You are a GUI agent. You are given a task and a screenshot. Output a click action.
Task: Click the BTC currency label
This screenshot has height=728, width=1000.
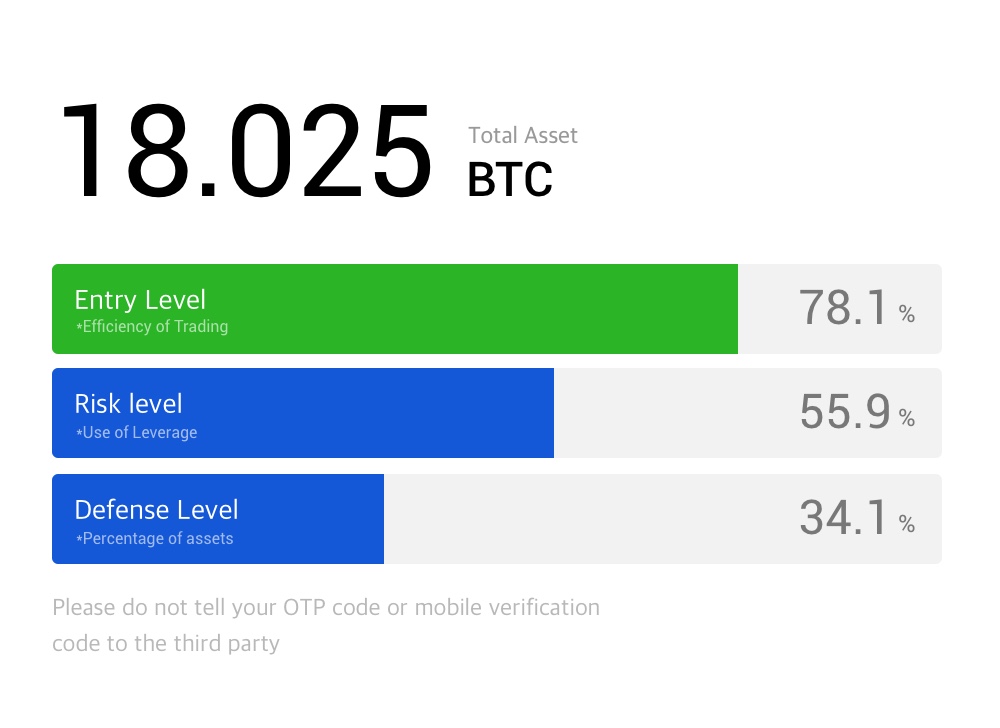tap(510, 179)
